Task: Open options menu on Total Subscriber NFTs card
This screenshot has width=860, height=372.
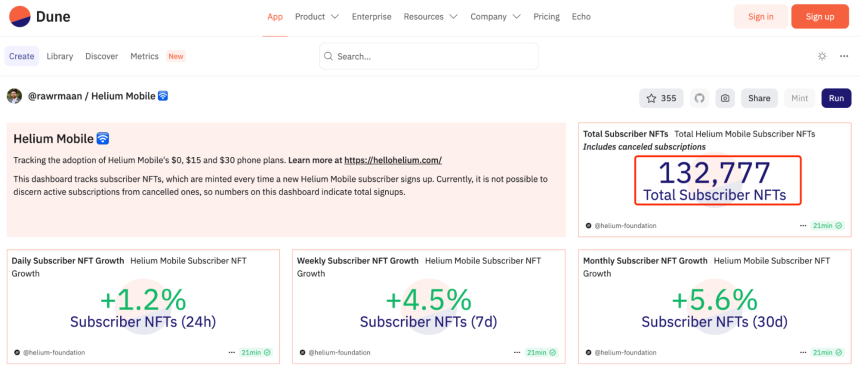Action: (x=803, y=226)
